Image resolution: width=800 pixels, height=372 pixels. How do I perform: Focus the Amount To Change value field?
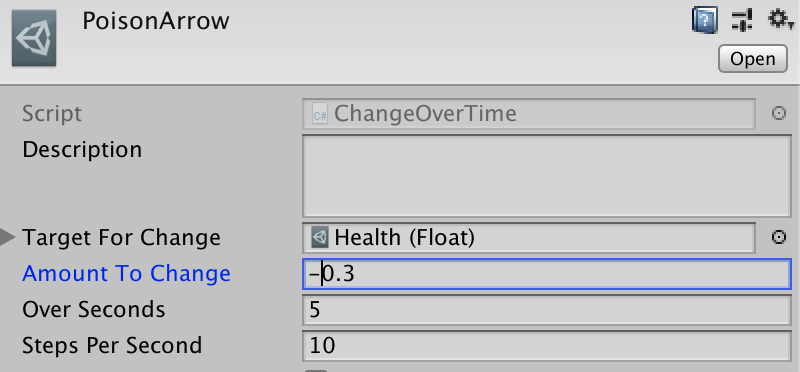pyautogui.click(x=546, y=274)
